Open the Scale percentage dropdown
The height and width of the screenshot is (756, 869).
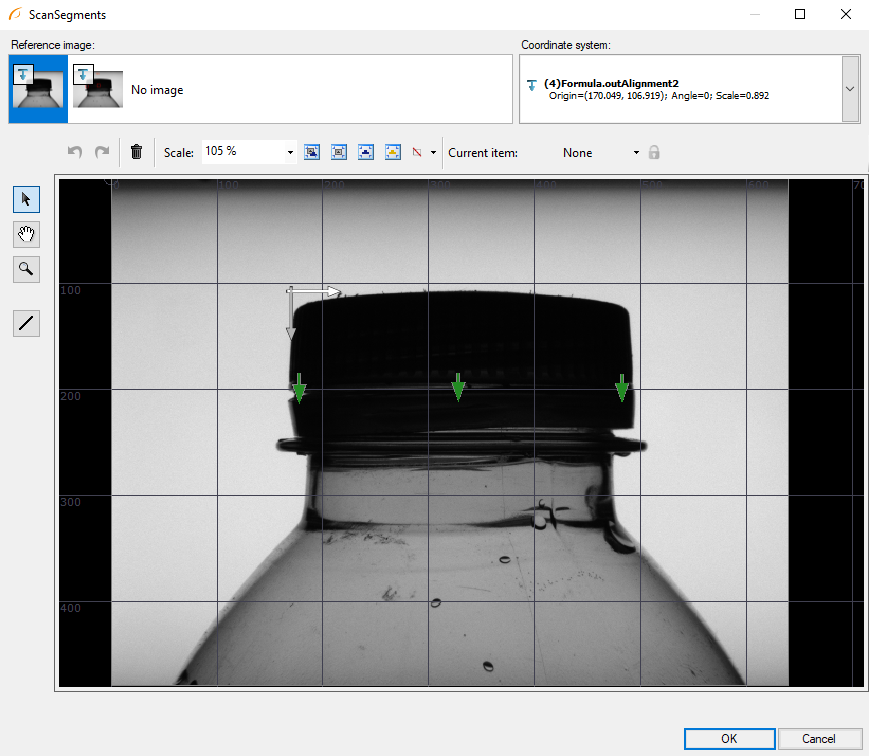(291, 153)
